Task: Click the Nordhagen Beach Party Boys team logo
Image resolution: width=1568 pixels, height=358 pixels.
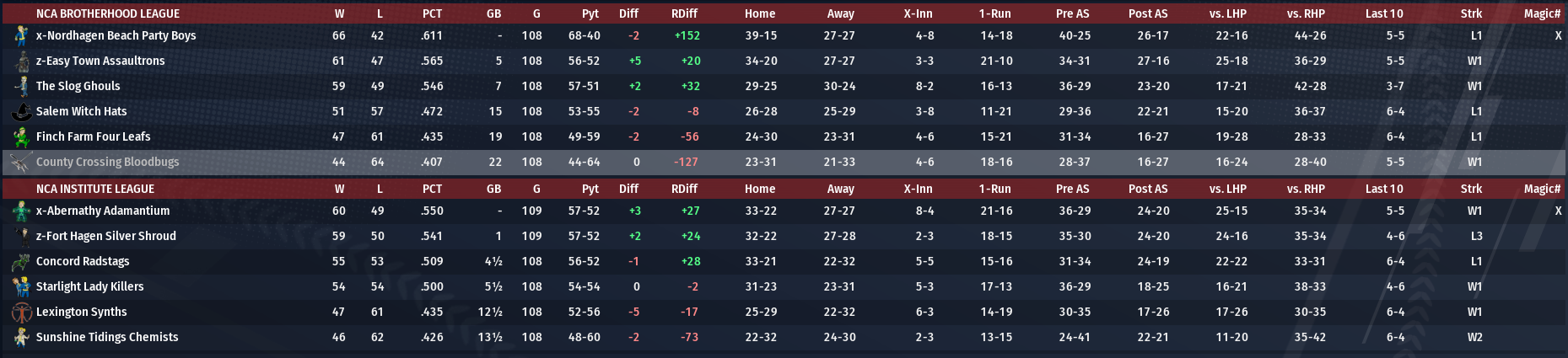Action: coord(21,35)
